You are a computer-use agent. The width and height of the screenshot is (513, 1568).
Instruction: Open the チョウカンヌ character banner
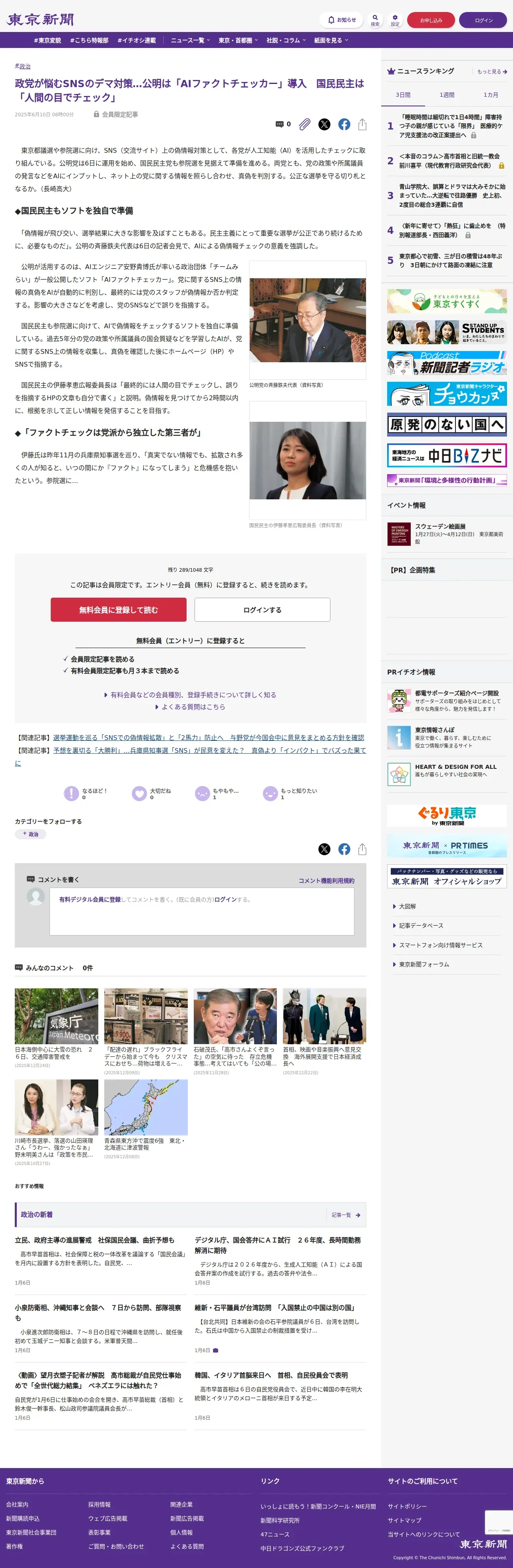pos(447,394)
